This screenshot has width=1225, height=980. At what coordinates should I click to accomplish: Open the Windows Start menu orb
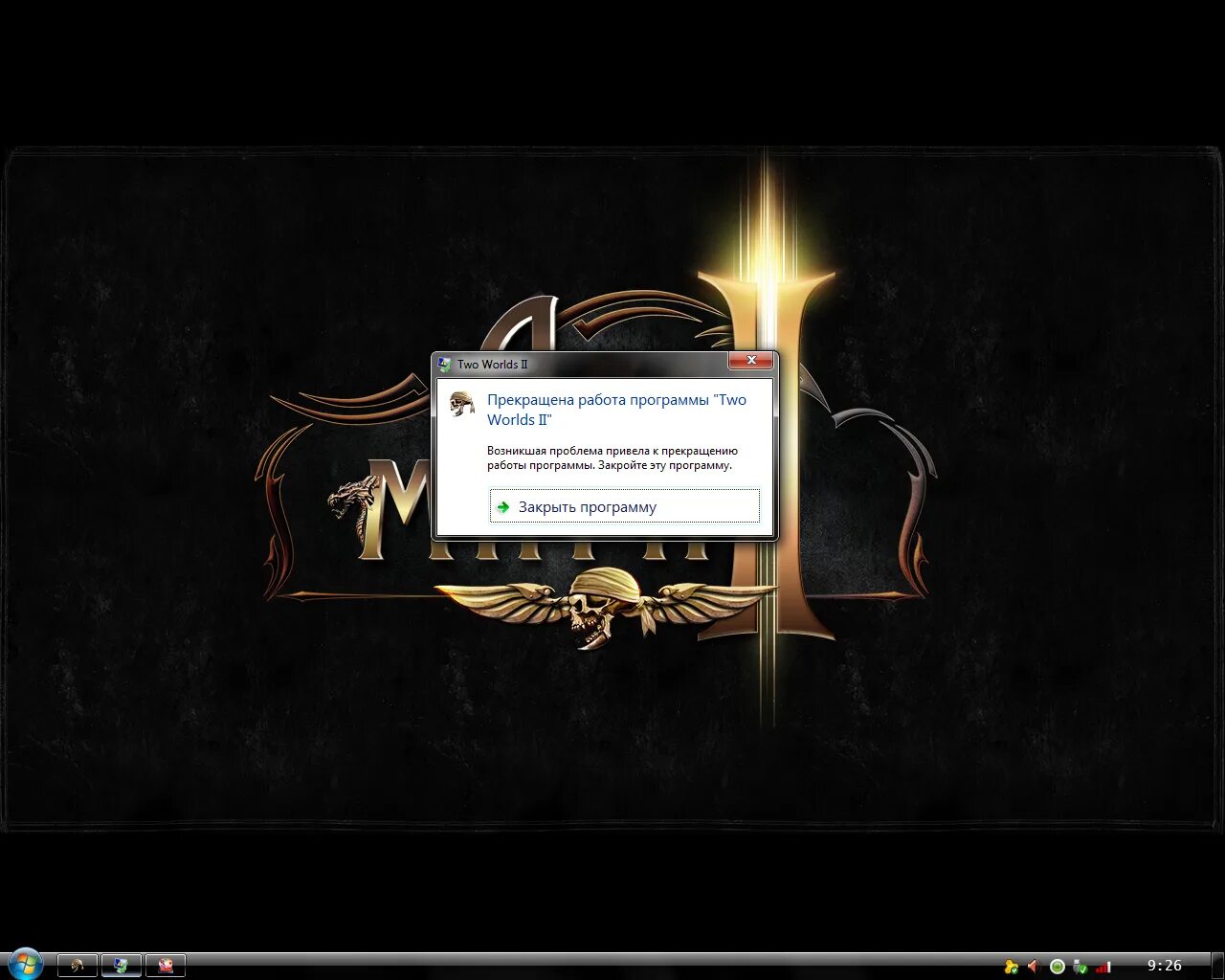25,964
